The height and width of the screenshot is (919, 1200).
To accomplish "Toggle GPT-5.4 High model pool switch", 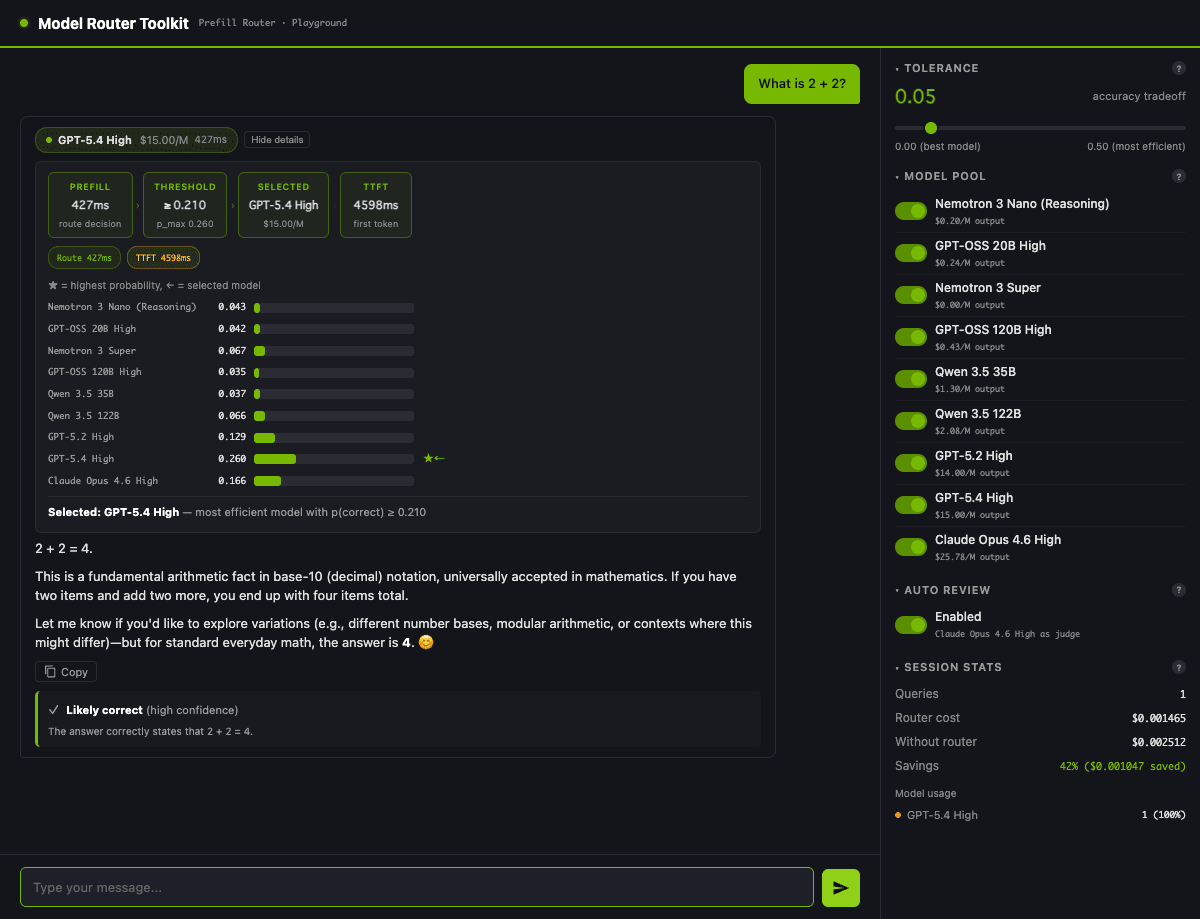I will coord(911,505).
